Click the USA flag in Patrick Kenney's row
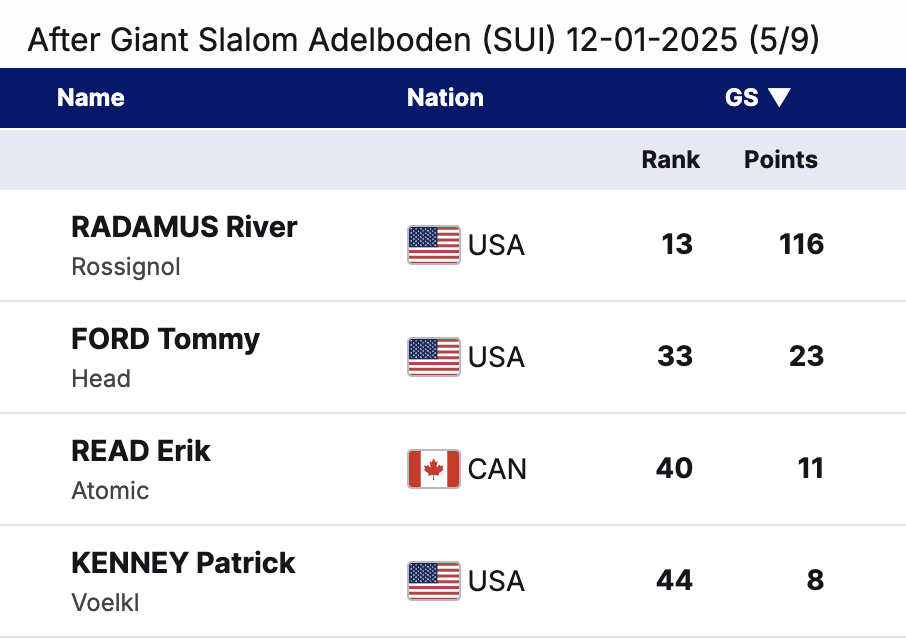Image resolution: width=906 pixels, height=638 pixels. click(x=433, y=581)
